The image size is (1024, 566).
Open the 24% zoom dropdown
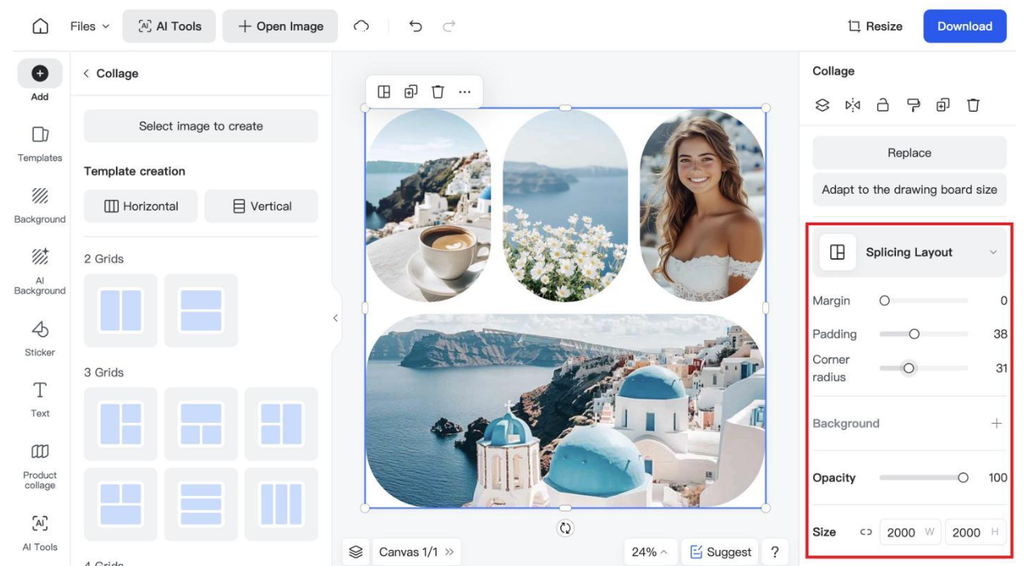coord(649,552)
